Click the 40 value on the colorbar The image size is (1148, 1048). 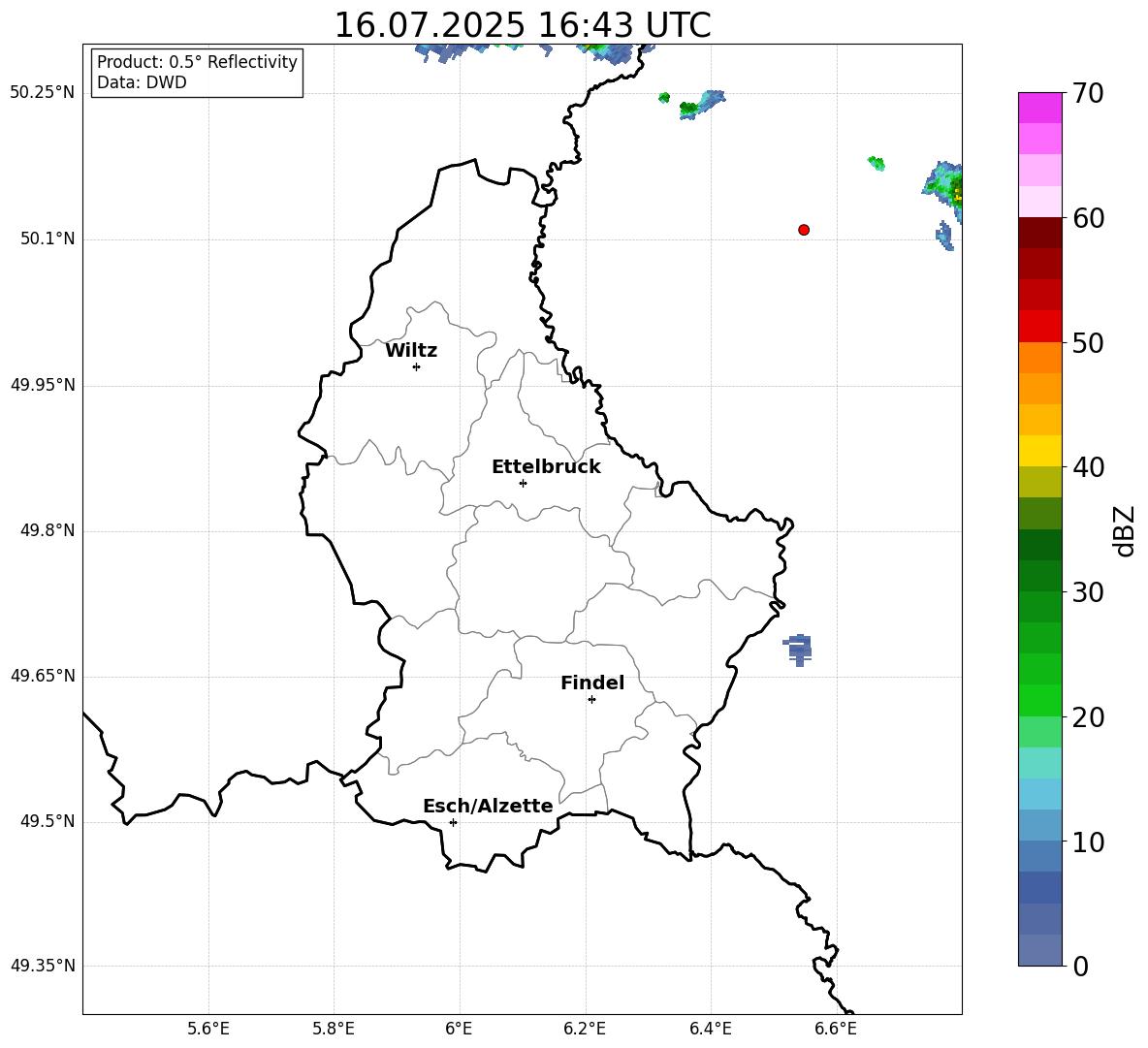1088,467
